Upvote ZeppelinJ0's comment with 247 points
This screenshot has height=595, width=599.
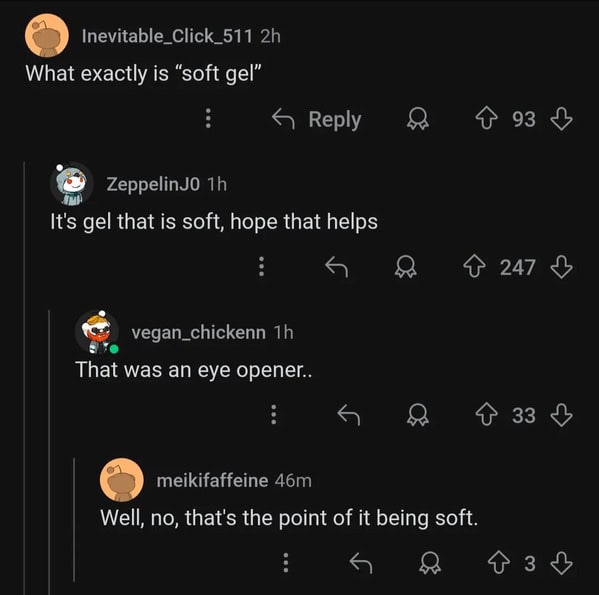pos(474,267)
